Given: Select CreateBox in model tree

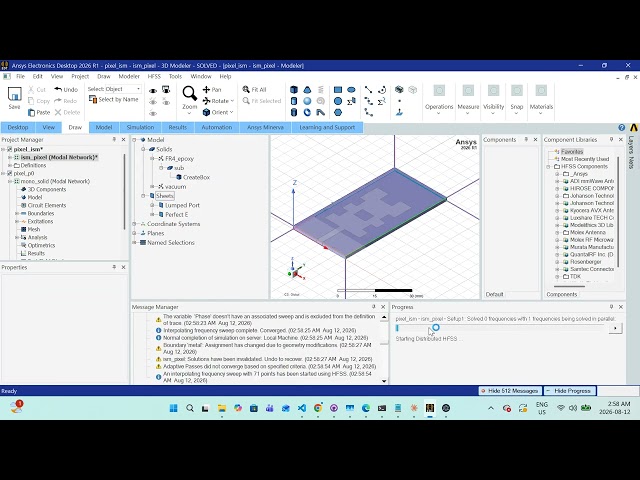Looking at the screenshot, I should pos(196,177).
